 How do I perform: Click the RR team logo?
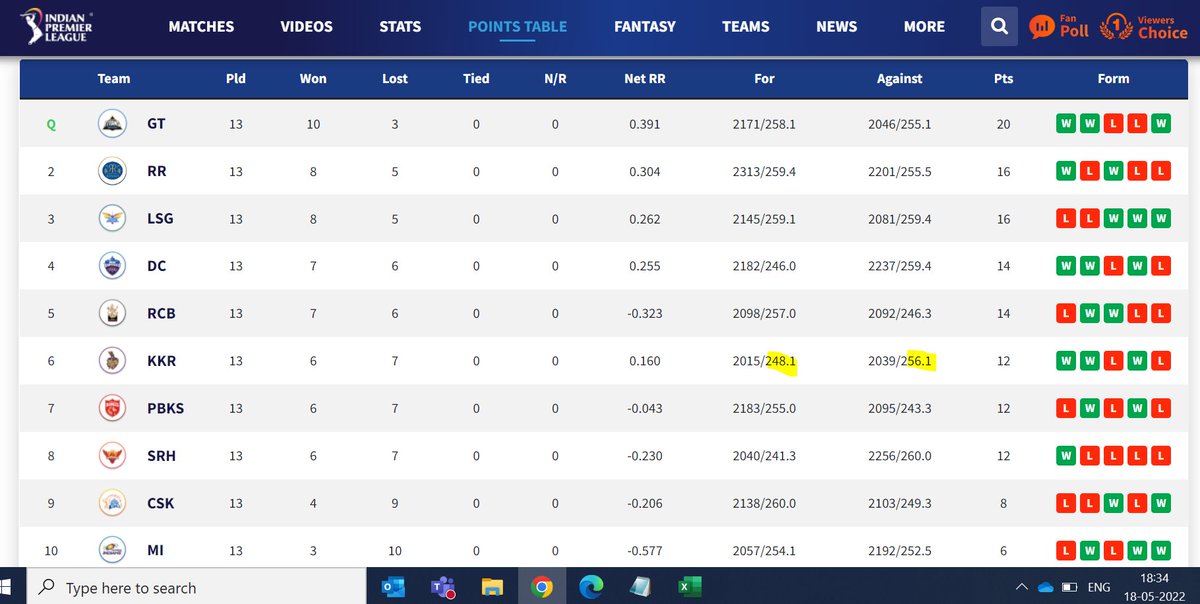112,171
